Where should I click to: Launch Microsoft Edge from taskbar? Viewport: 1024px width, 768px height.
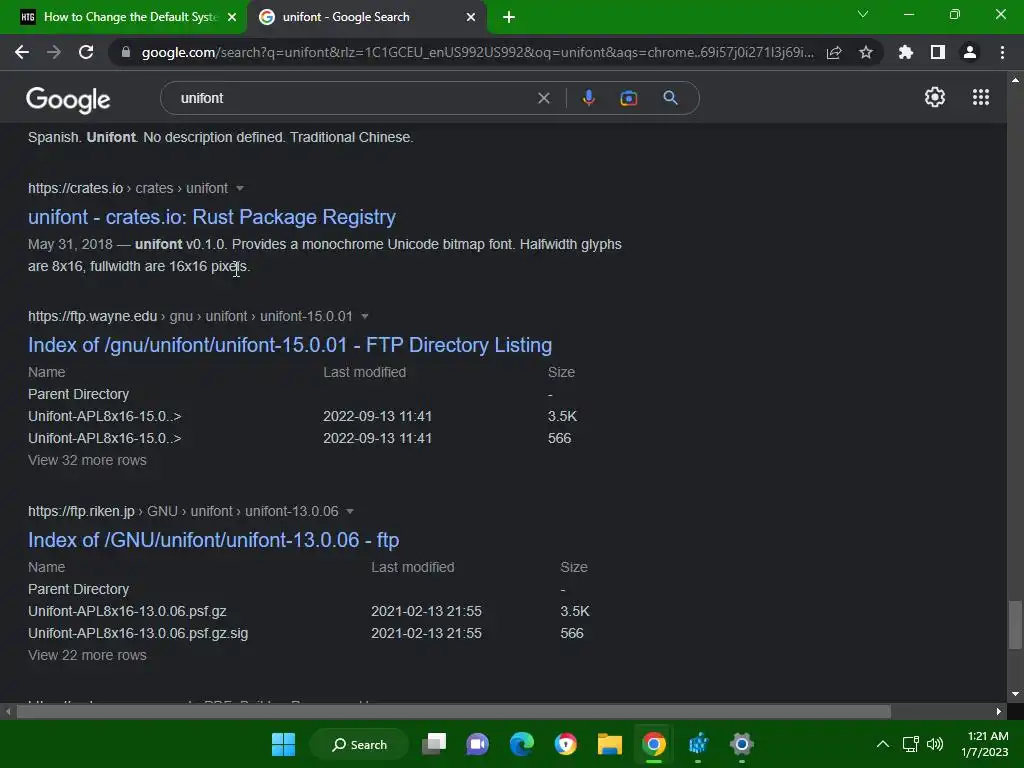coord(521,744)
